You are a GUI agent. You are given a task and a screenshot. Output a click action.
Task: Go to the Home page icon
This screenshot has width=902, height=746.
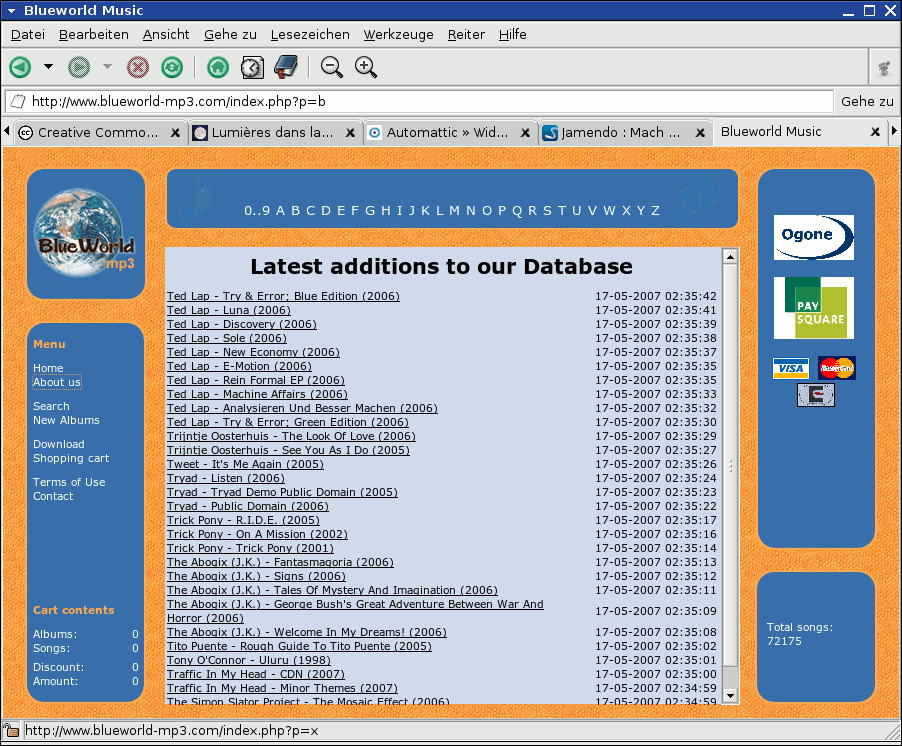pos(218,67)
